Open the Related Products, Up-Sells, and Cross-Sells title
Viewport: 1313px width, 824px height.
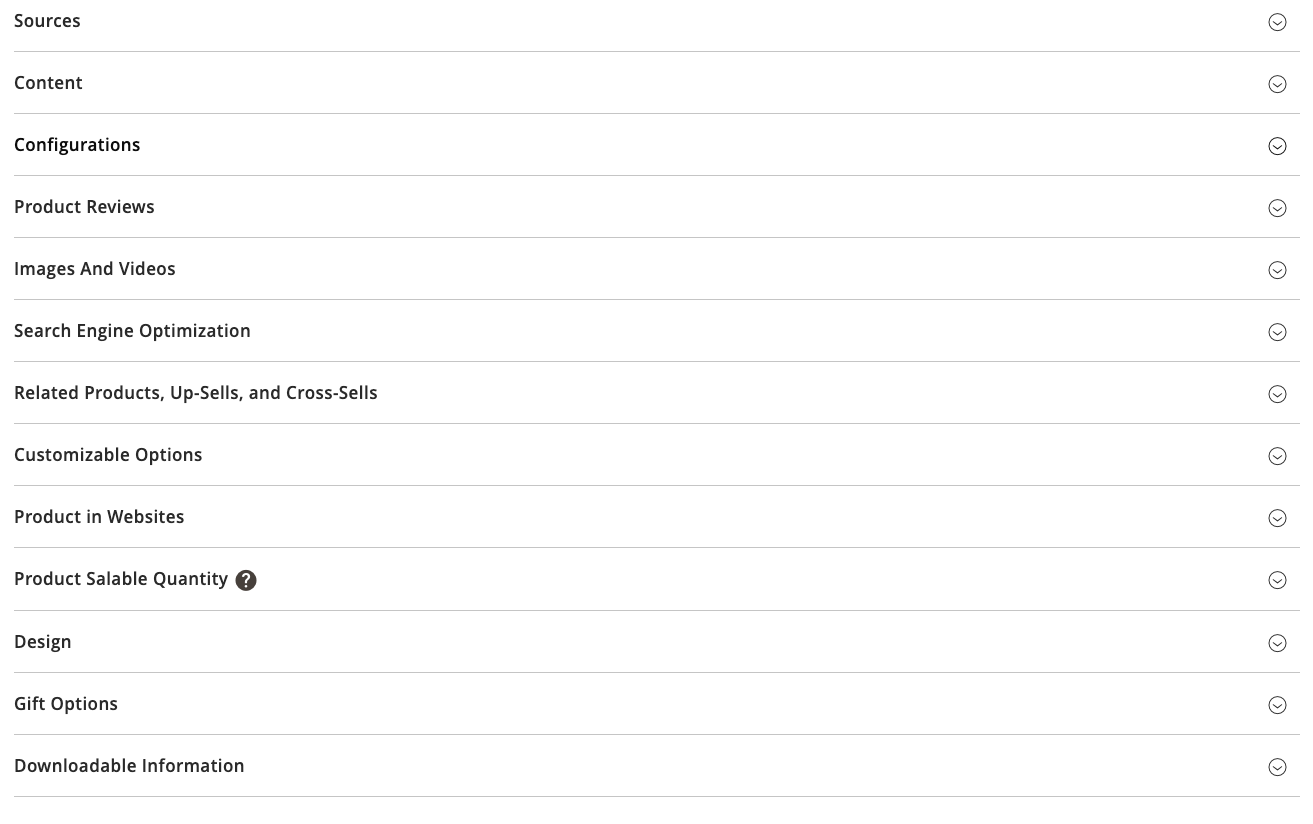(x=196, y=393)
